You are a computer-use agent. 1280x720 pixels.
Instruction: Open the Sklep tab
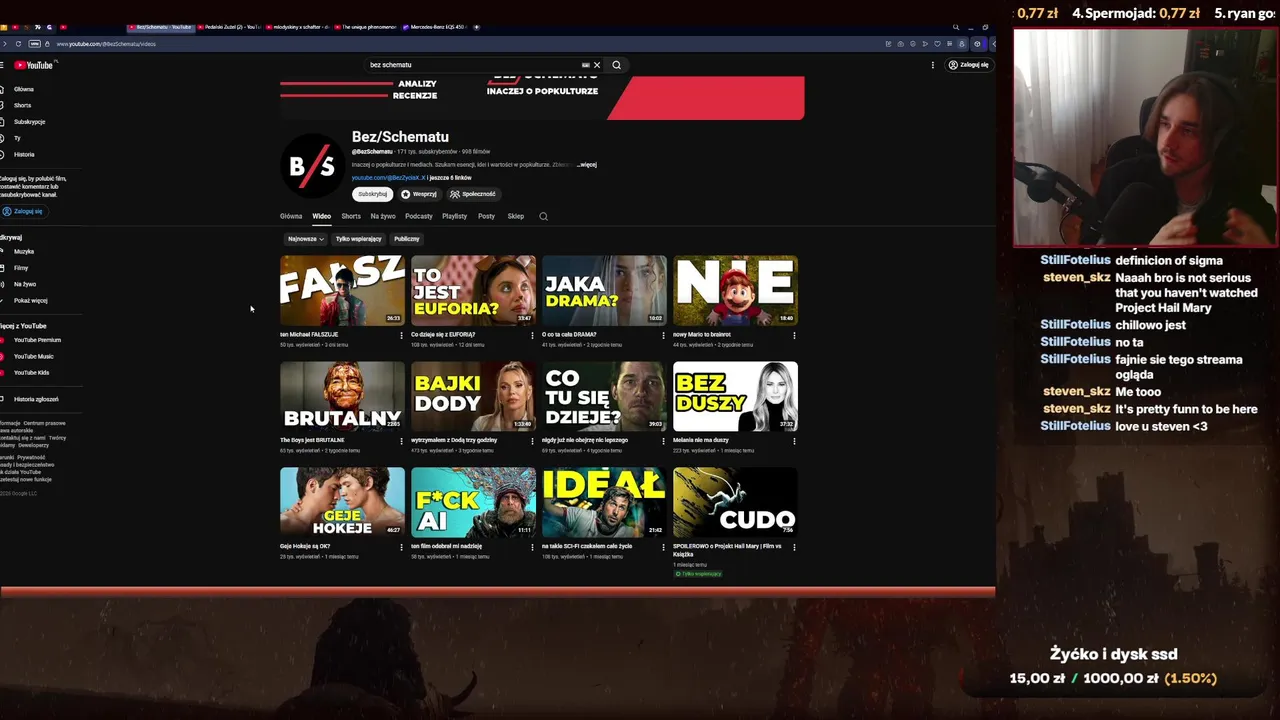click(515, 216)
